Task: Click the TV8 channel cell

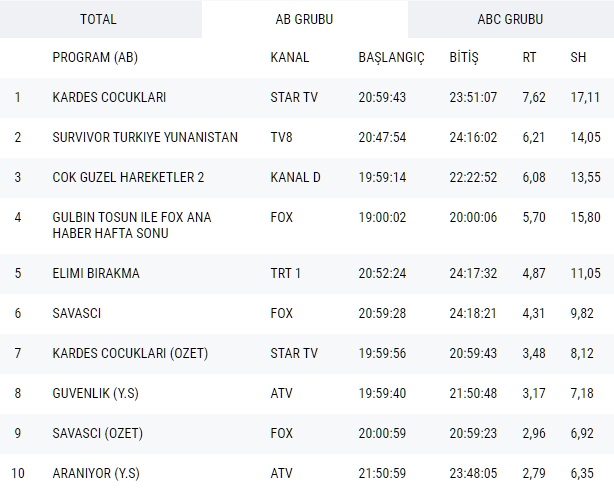Action: click(282, 138)
